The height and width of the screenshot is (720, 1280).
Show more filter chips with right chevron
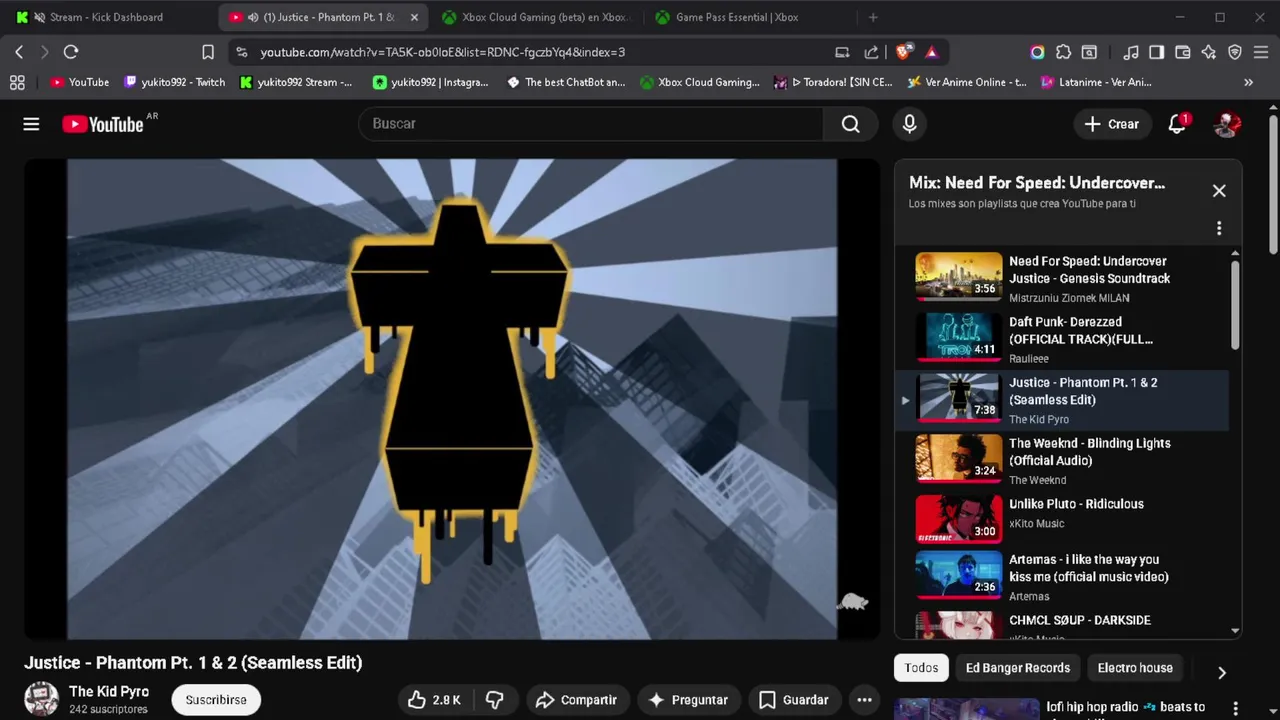pyautogui.click(x=1221, y=672)
